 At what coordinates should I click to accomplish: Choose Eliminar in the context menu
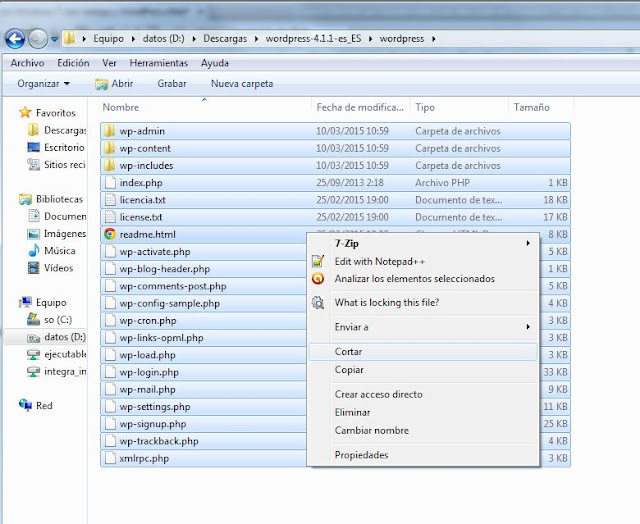(423, 412)
